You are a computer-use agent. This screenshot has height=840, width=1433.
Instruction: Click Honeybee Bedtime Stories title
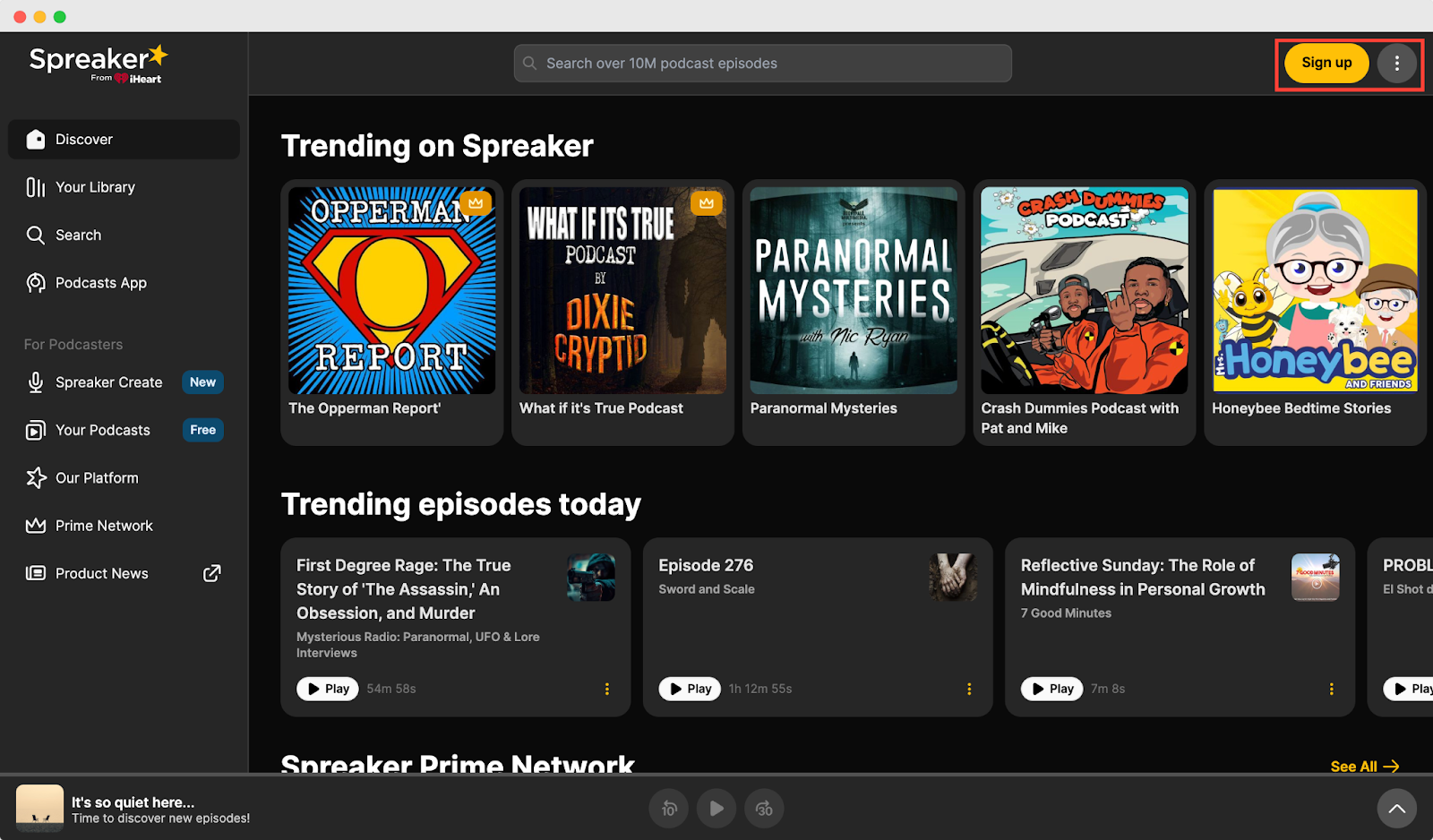tap(1301, 408)
